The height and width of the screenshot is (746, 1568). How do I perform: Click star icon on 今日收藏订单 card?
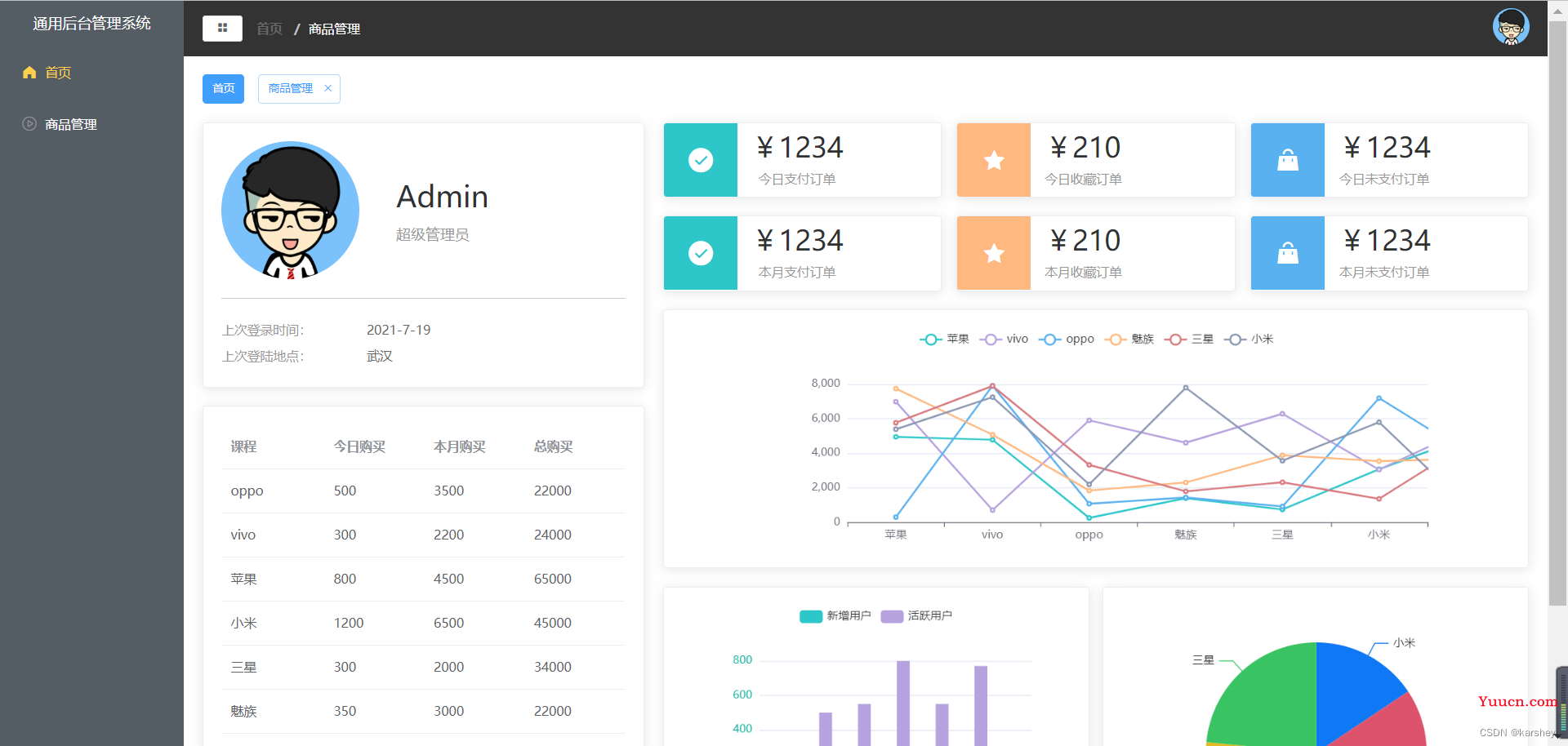click(x=994, y=160)
